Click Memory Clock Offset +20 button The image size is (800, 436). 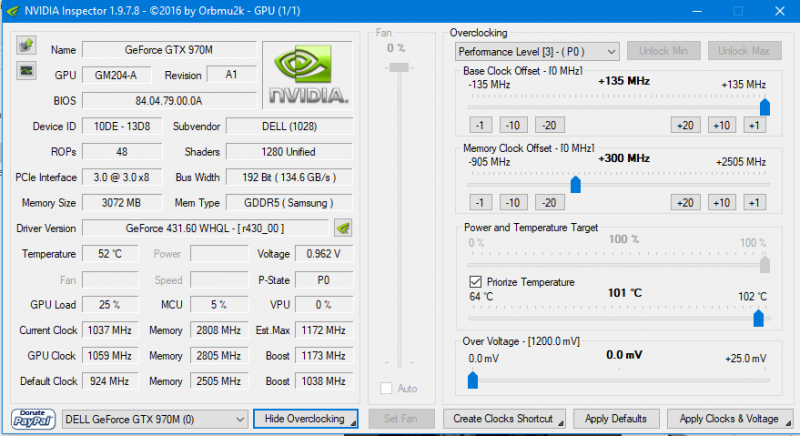click(685, 202)
